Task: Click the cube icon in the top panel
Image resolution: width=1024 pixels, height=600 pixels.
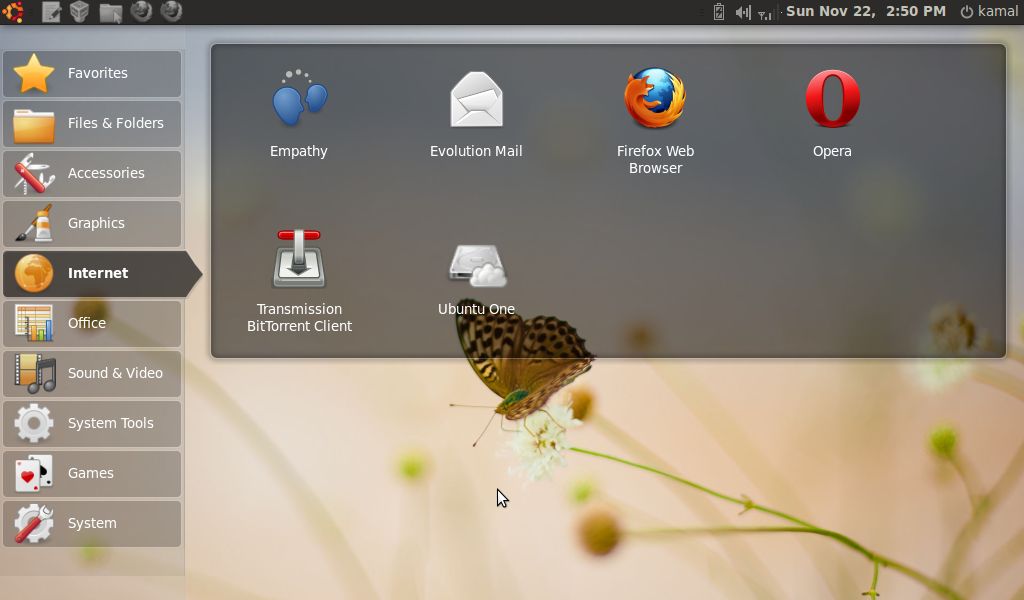Action: point(80,12)
